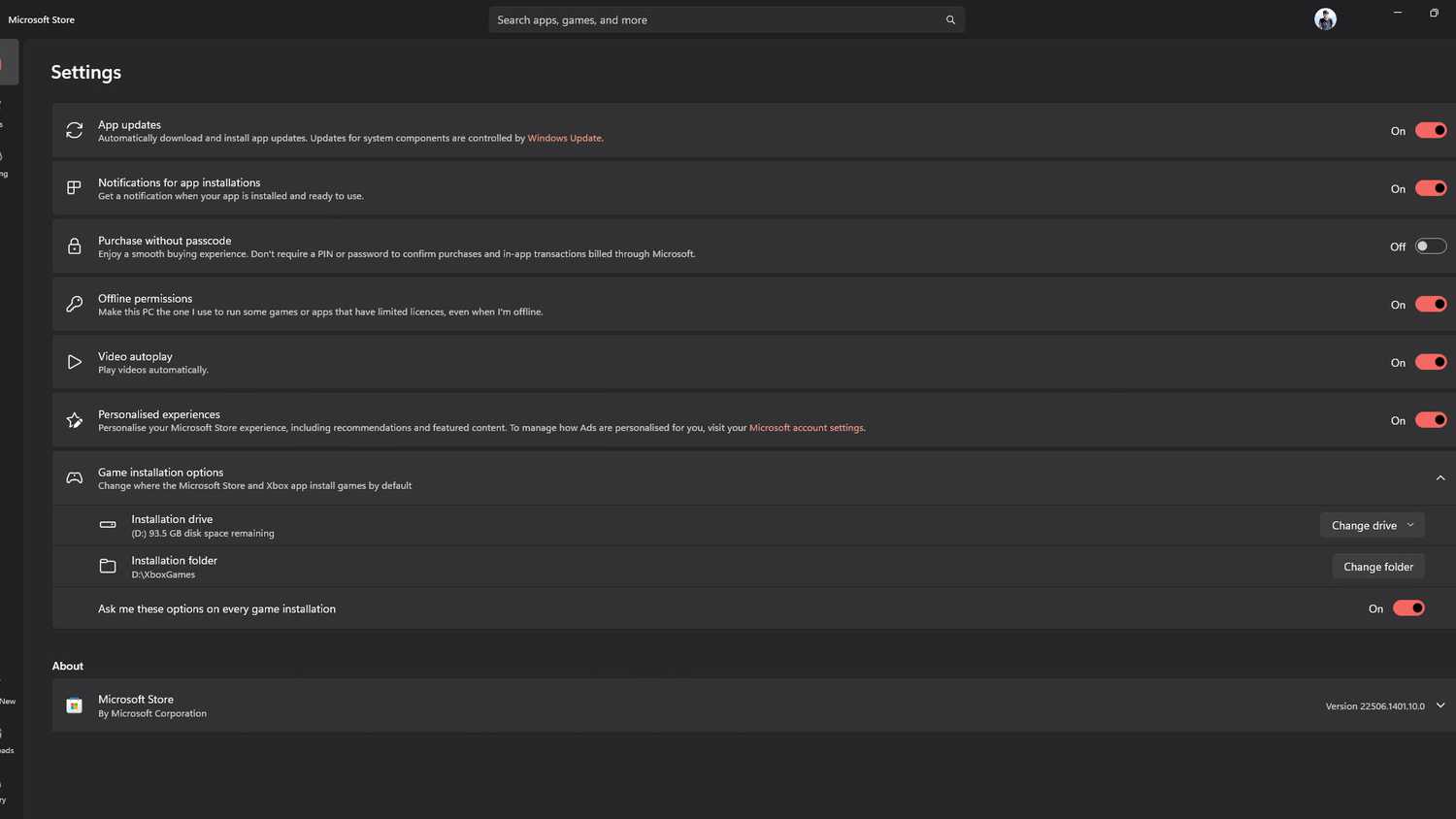The width and height of the screenshot is (1456, 819).
Task: Click the Change folder button
Action: coord(1378,567)
